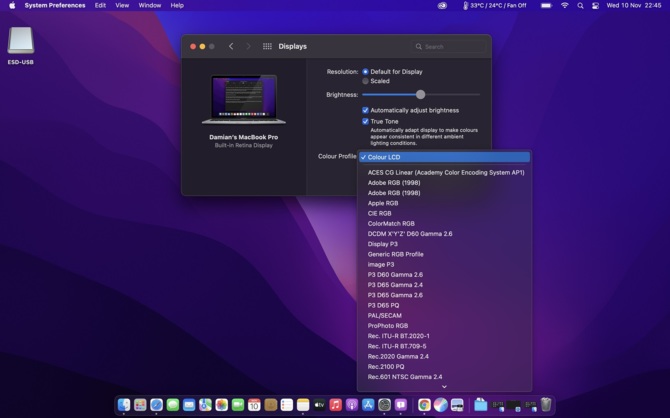Open the Apple menu
The height and width of the screenshot is (418, 670).
click(12, 6)
